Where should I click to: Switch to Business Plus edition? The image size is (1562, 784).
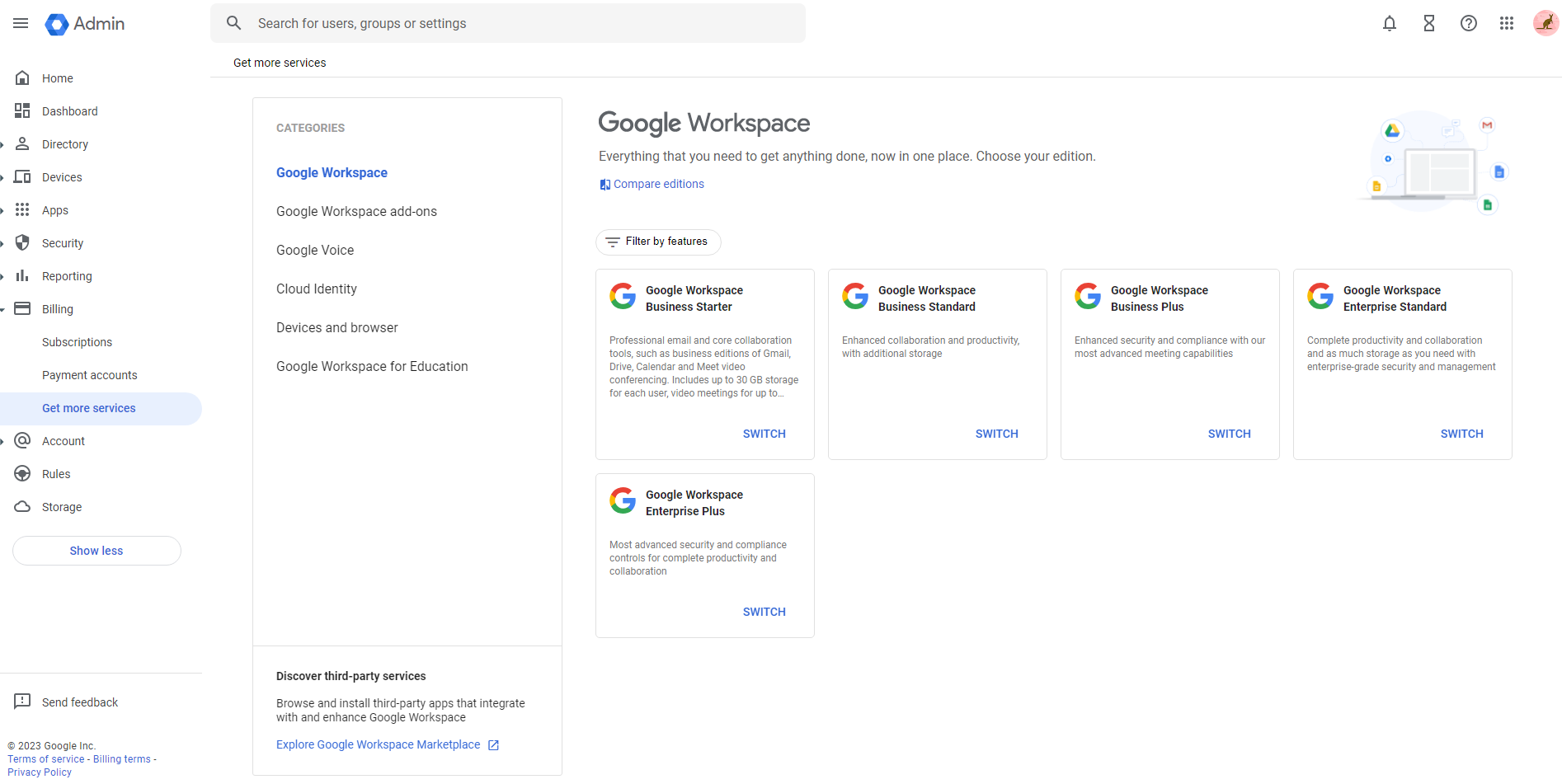tap(1229, 434)
